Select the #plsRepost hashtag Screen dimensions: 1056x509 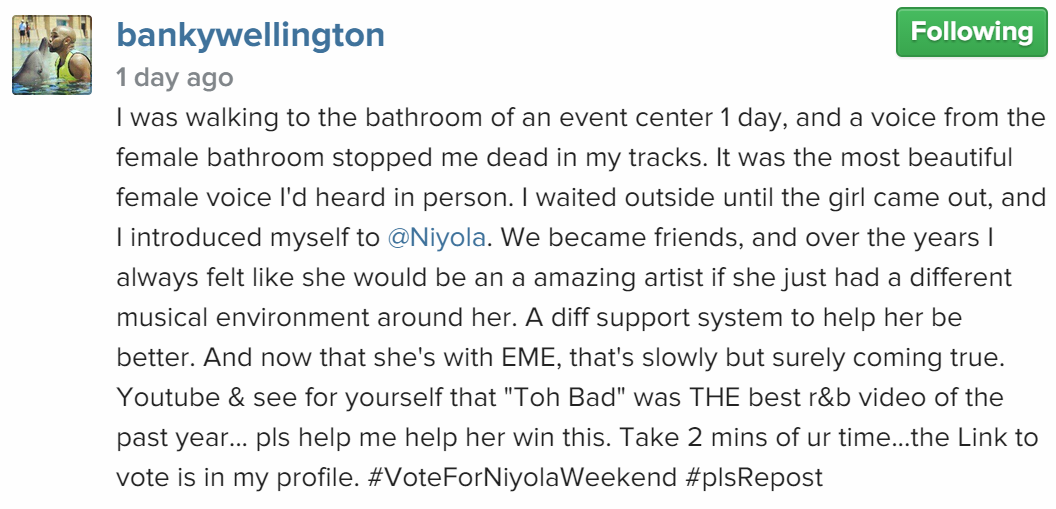[755, 477]
